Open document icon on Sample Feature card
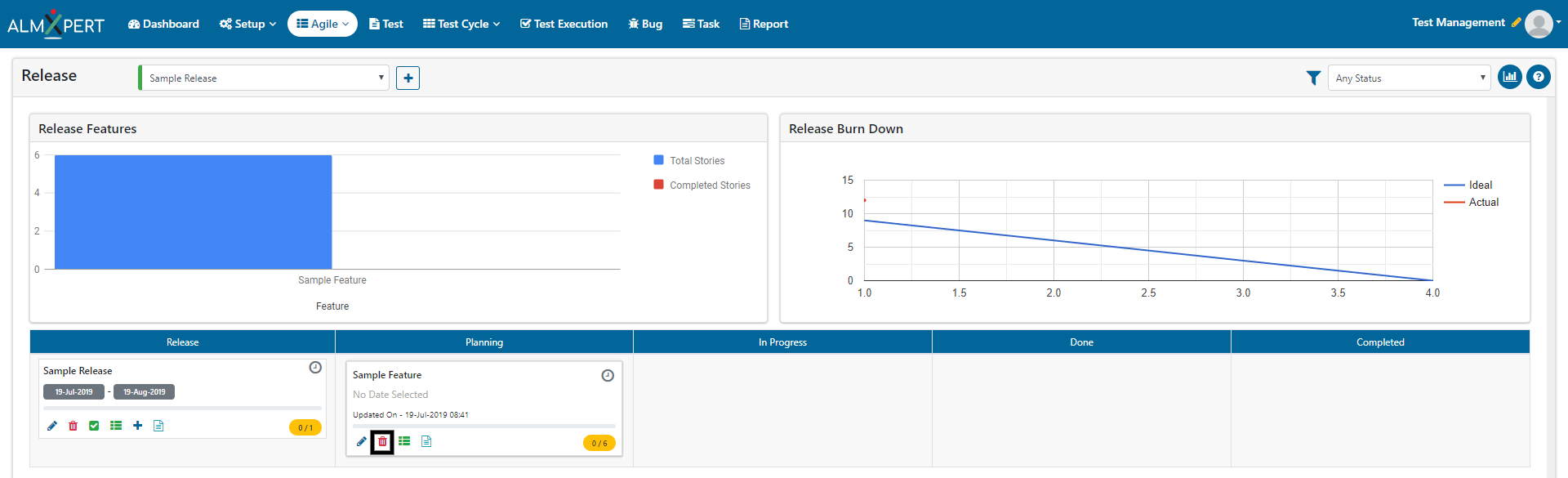Image resolution: width=1568 pixels, height=478 pixels. pos(426,442)
